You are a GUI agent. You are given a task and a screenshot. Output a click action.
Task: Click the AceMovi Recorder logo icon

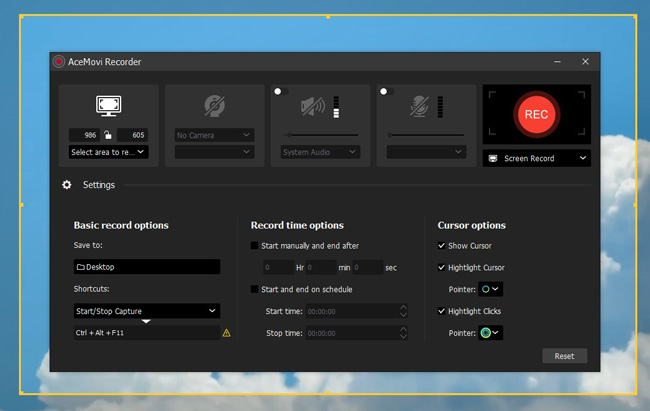pos(59,62)
